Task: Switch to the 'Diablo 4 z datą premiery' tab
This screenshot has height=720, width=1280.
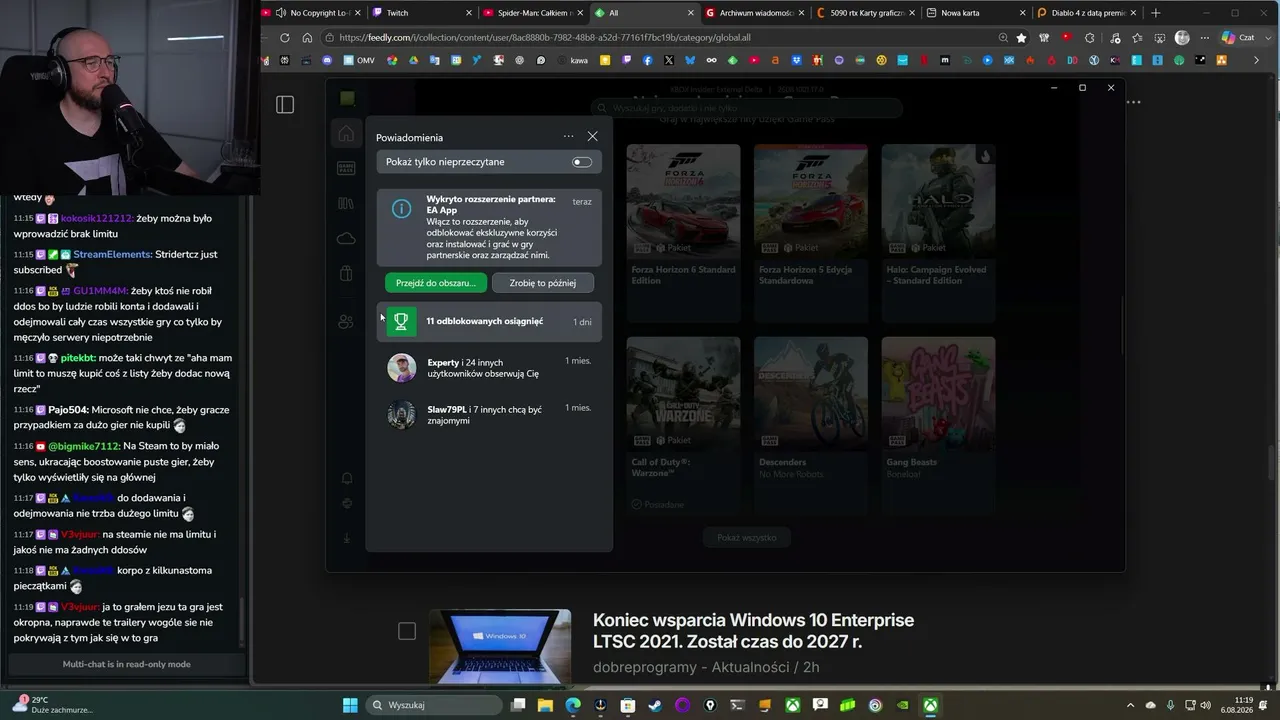Action: click(x=1085, y=13)
